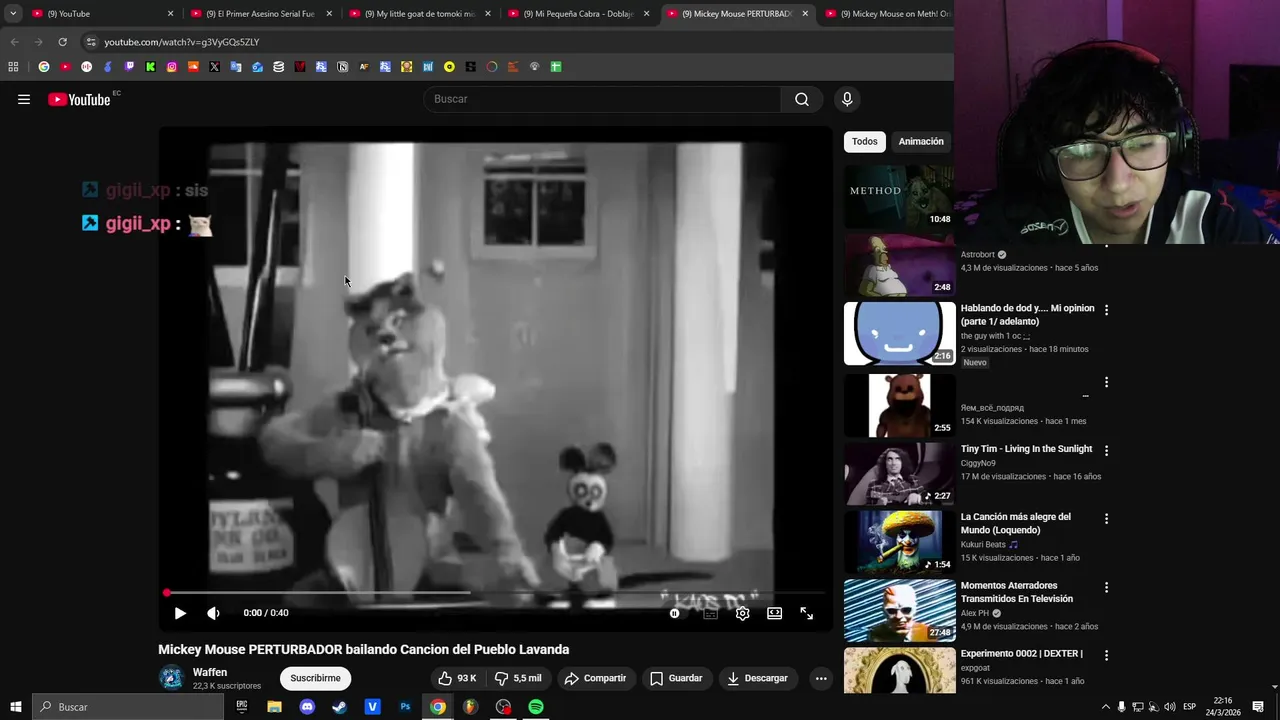Click the video progress bar
The width and height of the screenshot is (1280, 720).
pyautogui.click(x=495, y=593)
